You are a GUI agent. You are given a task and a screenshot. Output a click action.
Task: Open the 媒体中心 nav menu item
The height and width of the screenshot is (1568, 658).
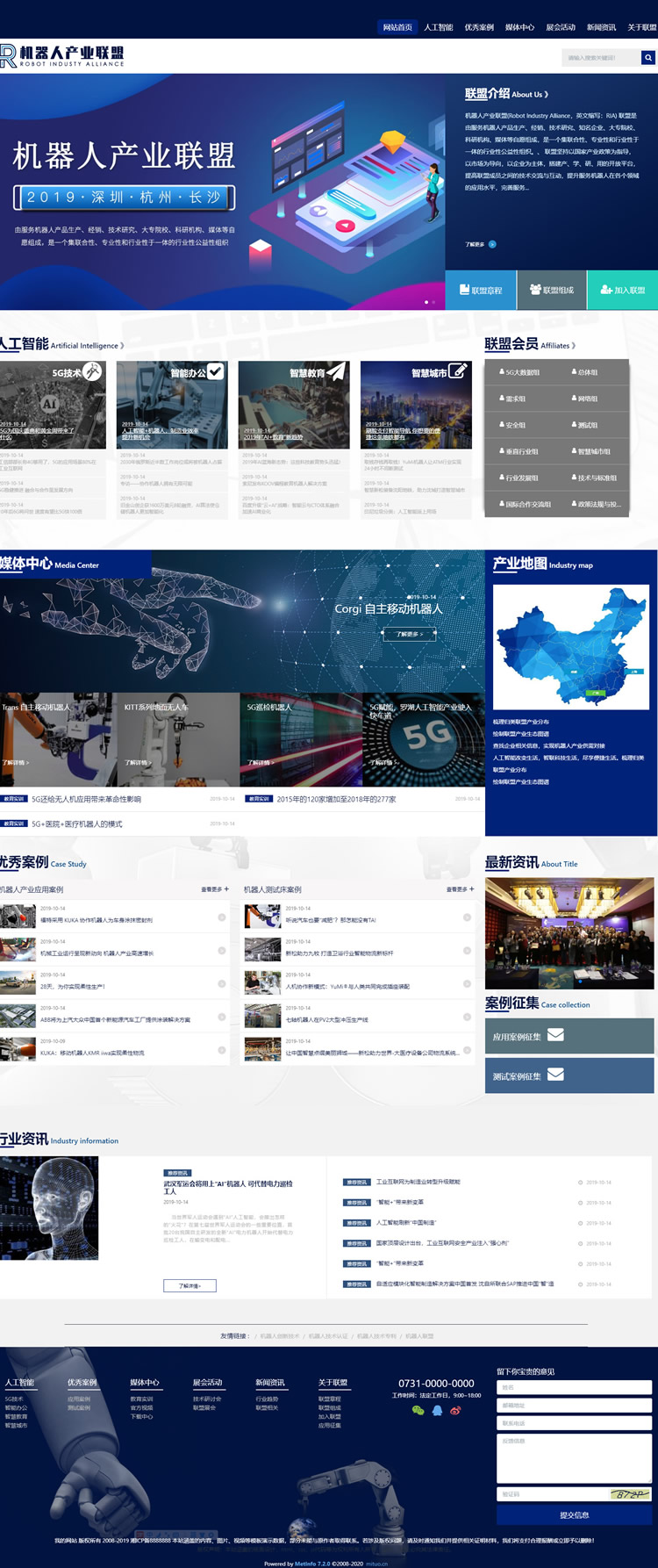[x=519, y=27]
